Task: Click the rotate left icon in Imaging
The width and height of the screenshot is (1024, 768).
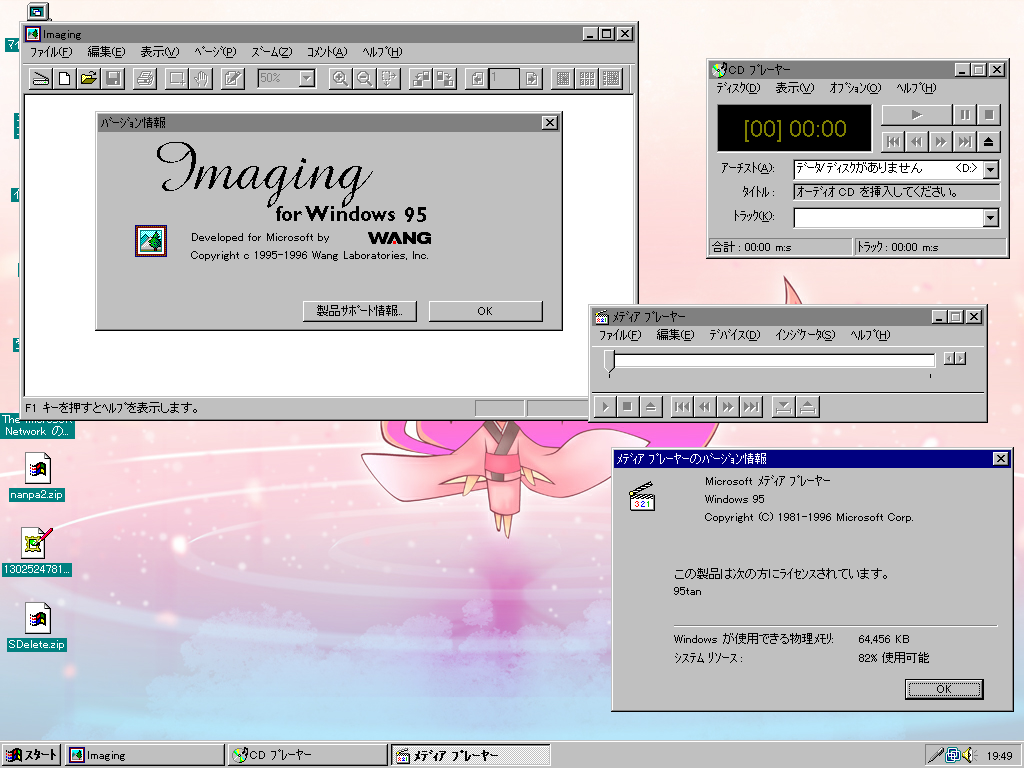Action: 421,79
